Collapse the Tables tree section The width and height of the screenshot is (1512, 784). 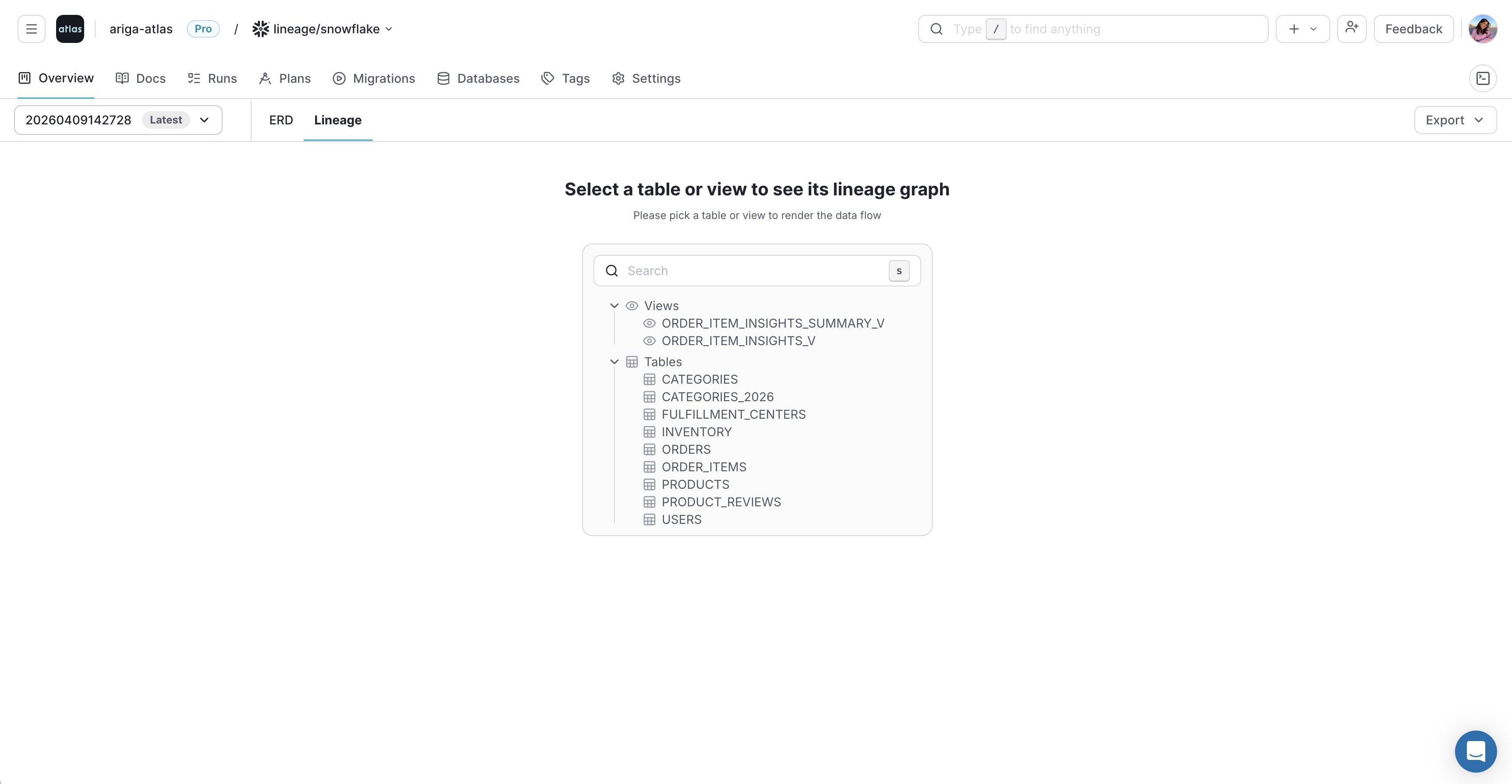[x=614, y=362]
